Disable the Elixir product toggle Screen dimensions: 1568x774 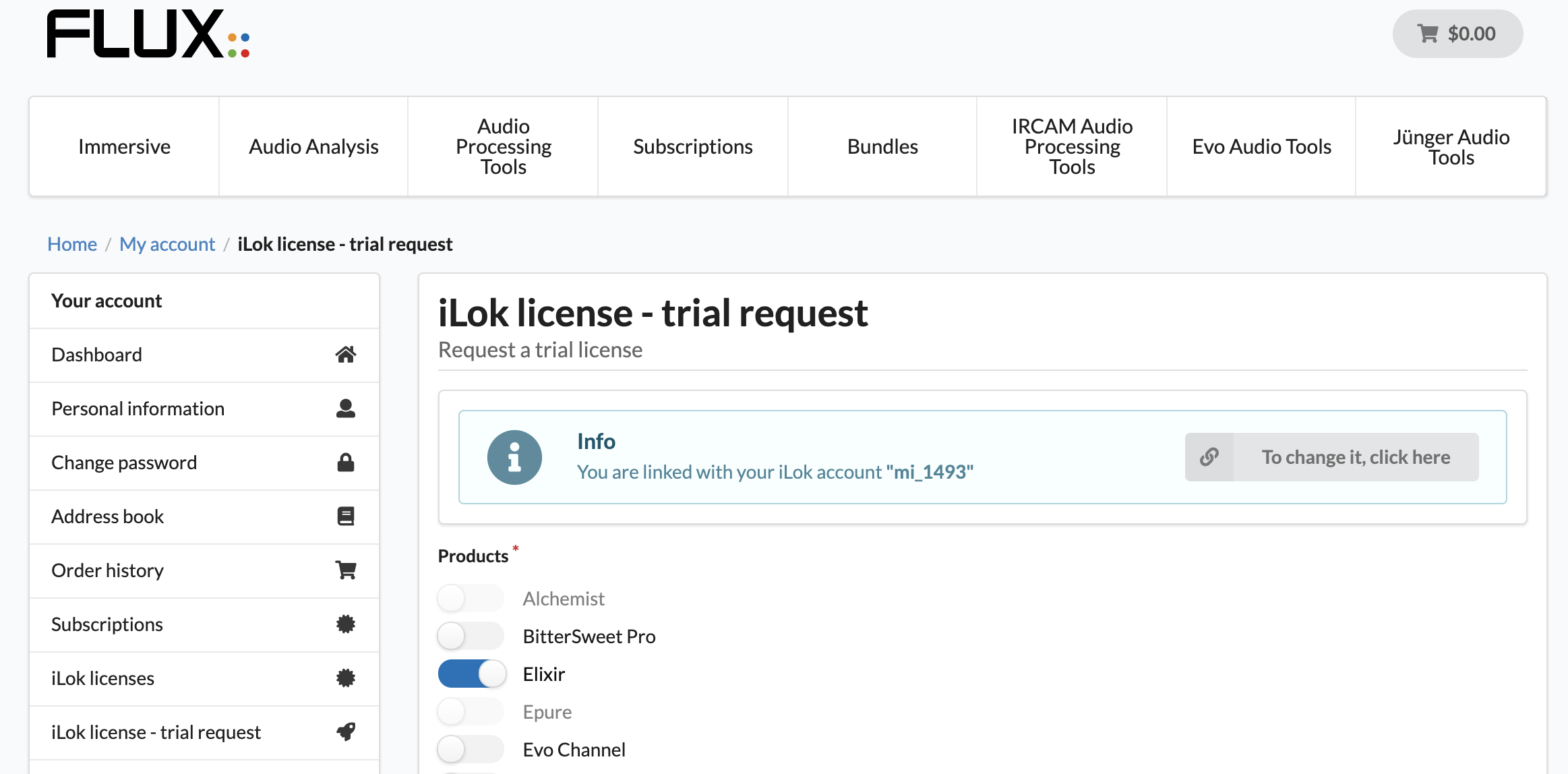pos(472,674)
